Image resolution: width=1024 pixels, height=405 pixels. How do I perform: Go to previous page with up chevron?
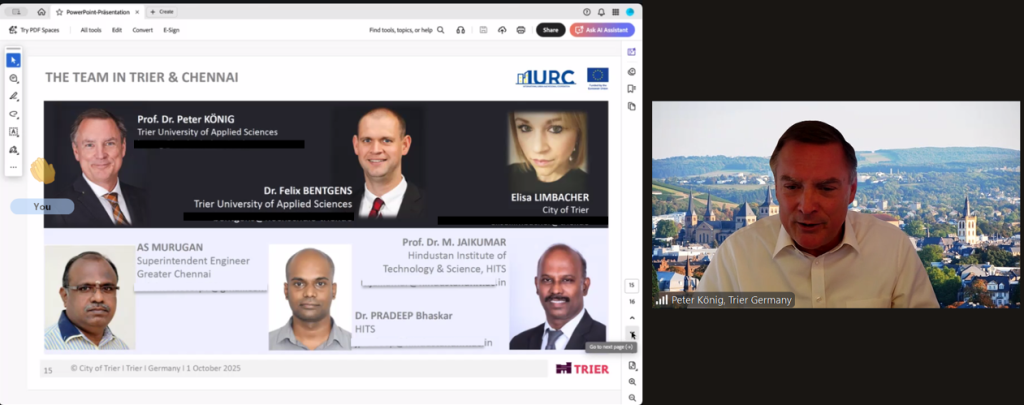(631, 317)
